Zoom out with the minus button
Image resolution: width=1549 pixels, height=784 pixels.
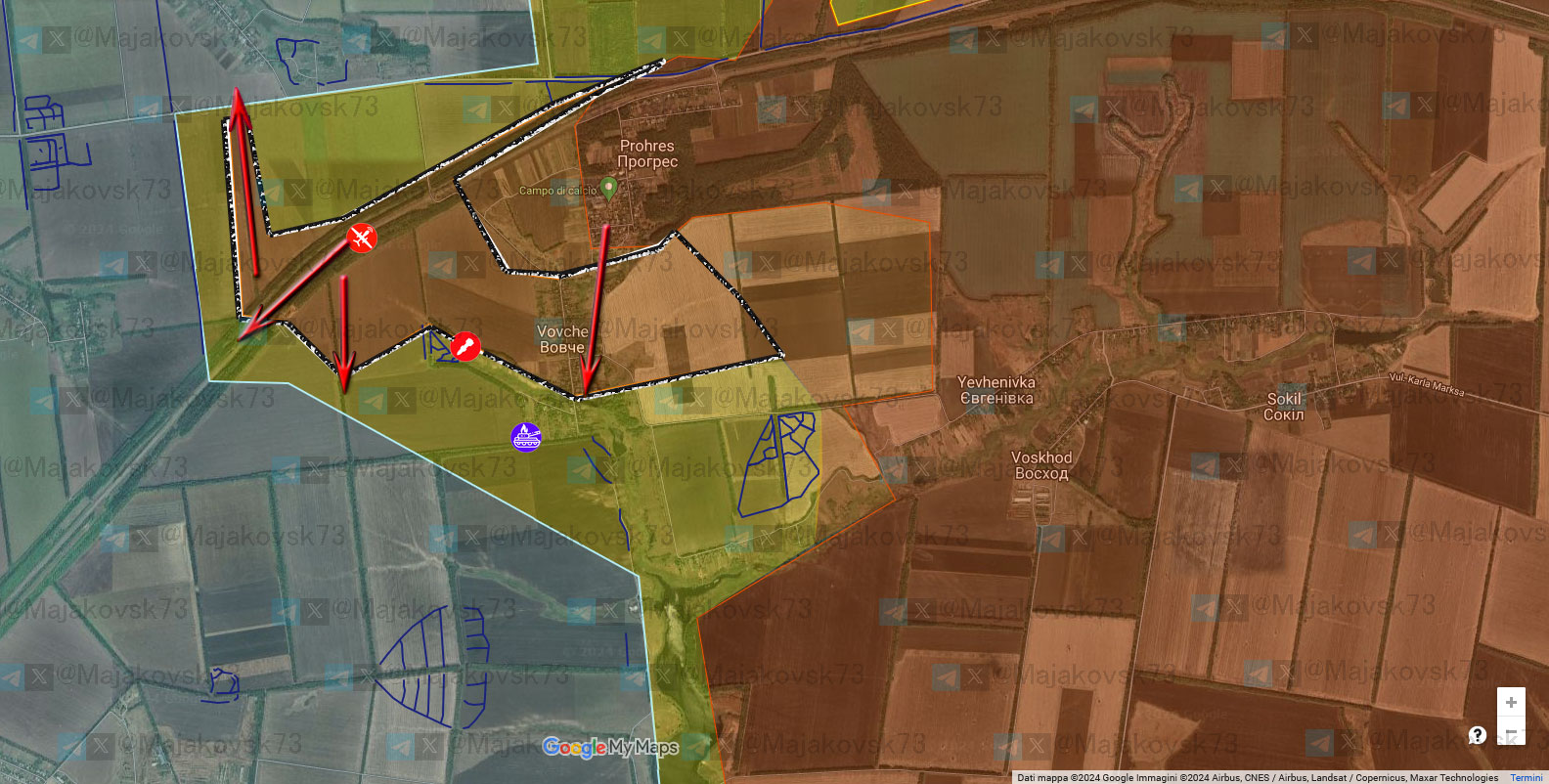1511,731
